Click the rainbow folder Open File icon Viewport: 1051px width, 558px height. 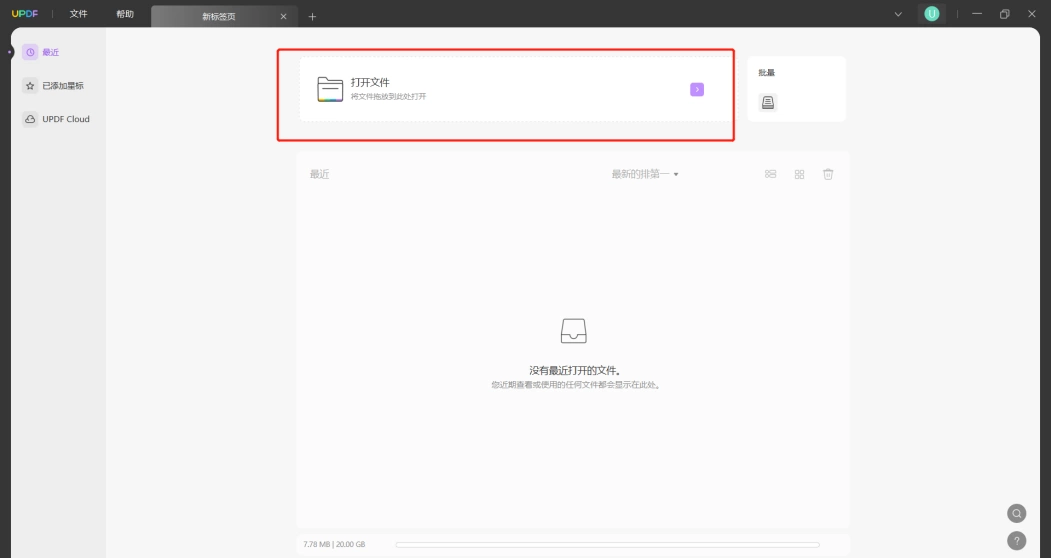(x=330, y=89)
